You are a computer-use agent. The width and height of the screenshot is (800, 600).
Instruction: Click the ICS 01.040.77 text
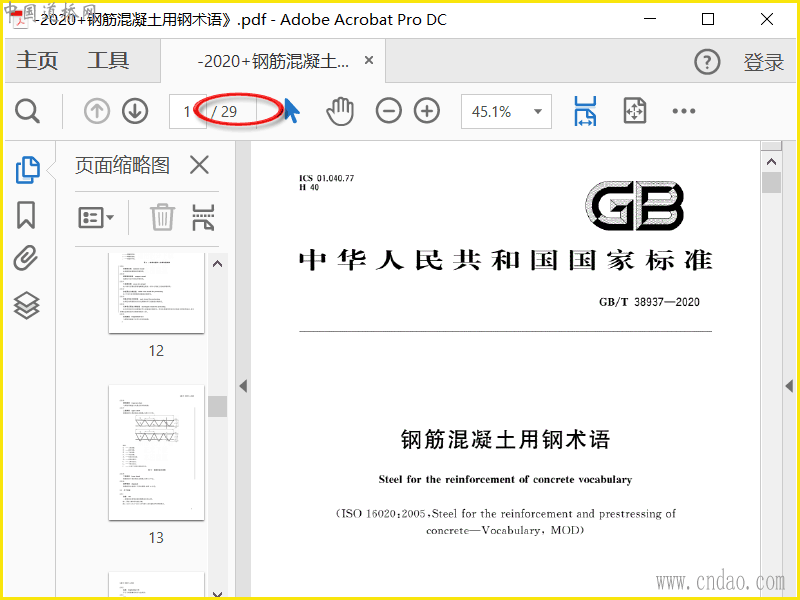(327, 178)
